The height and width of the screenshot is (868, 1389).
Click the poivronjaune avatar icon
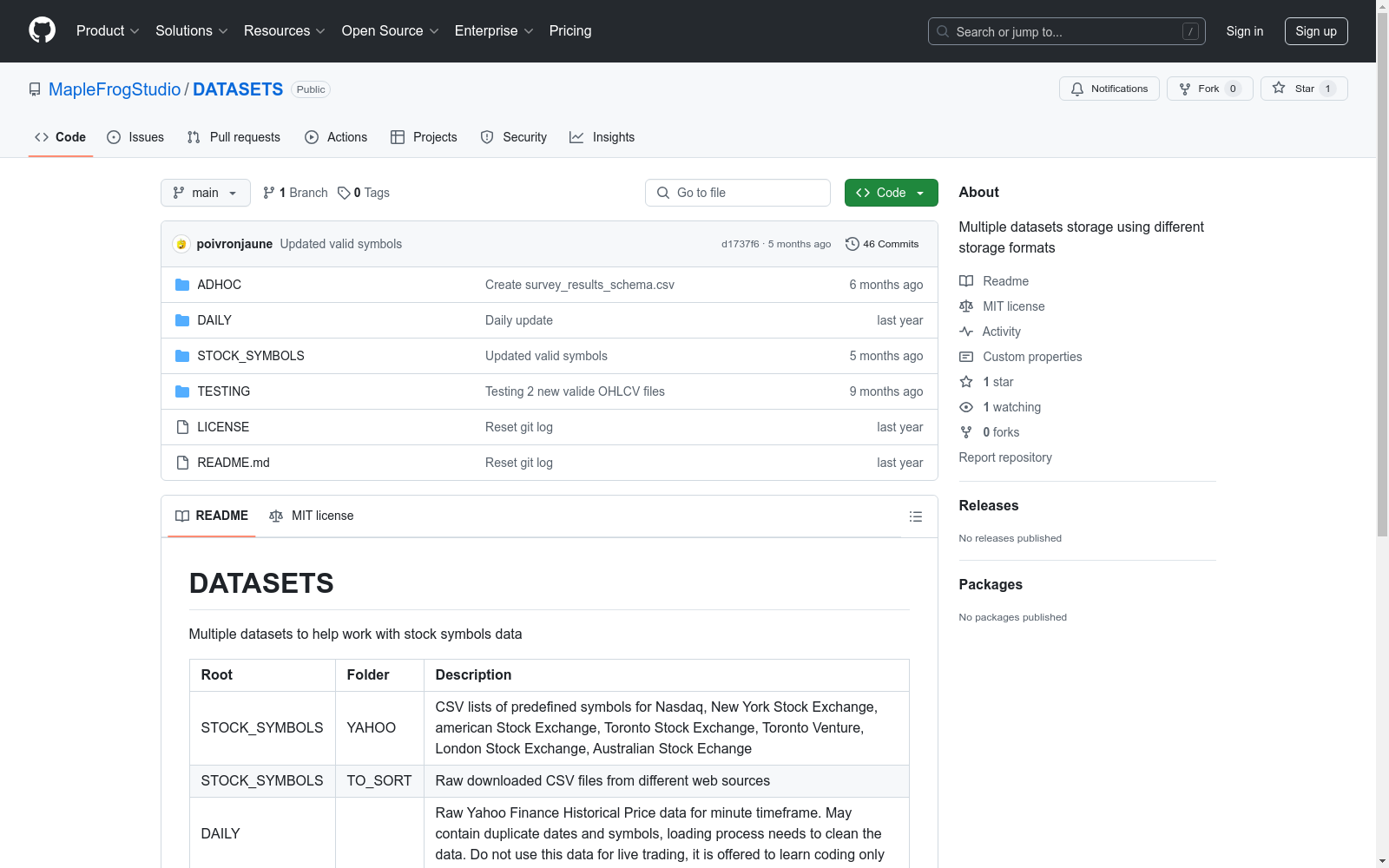point(181,244)
